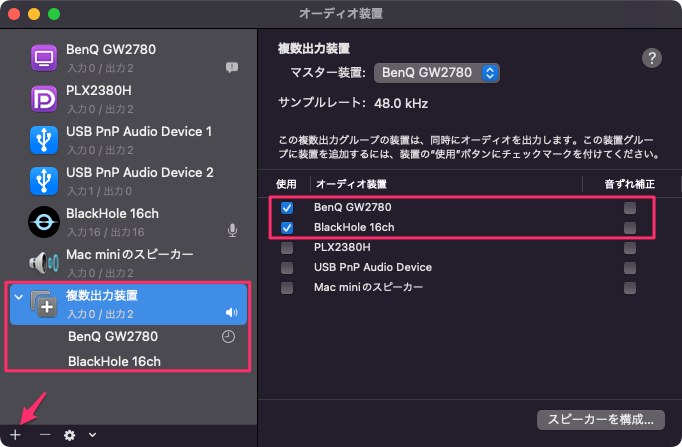The height and width of the screenshot is (447, 682).
Task: Click the PLX2380H name in sidebar
Action: click(99, 90)
